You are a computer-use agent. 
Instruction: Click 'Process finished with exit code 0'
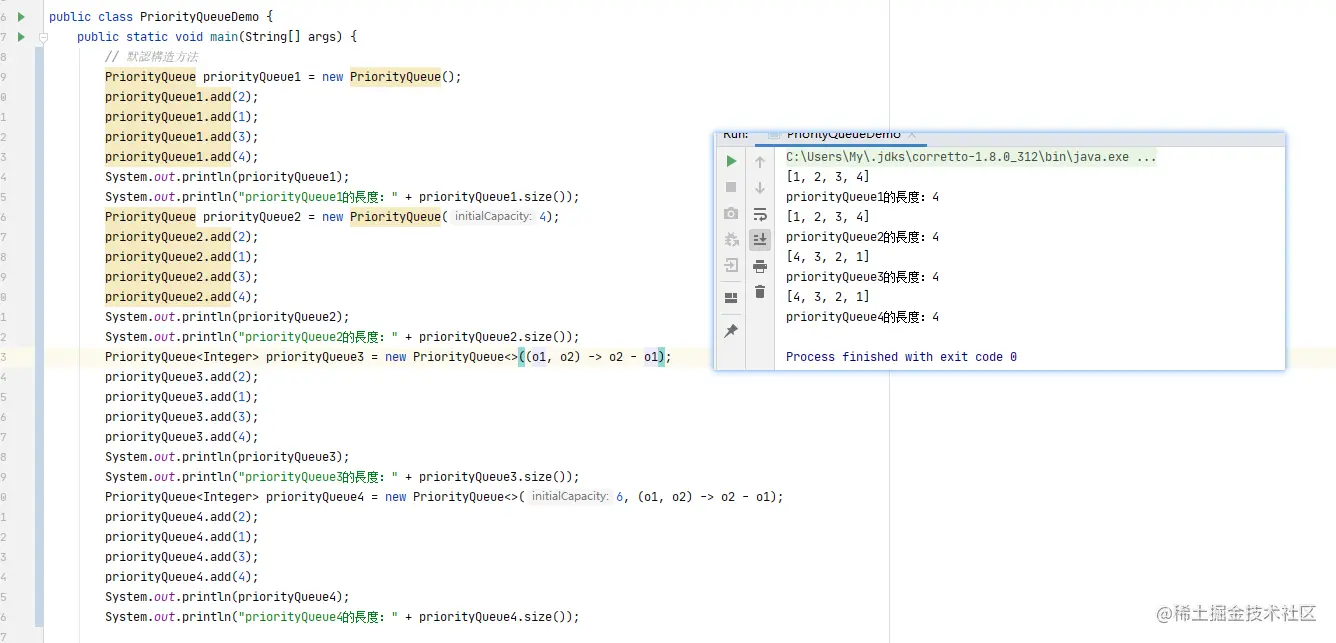coord(901,357)
